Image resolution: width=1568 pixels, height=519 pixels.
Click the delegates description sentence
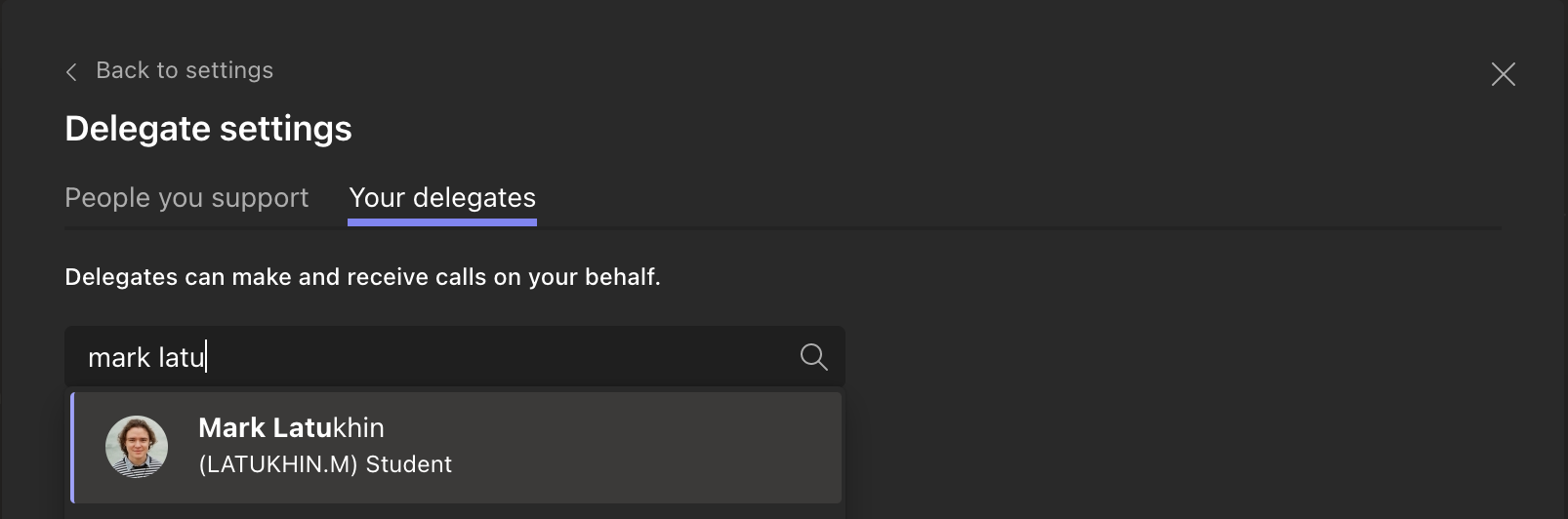click(x=362, y=277)
